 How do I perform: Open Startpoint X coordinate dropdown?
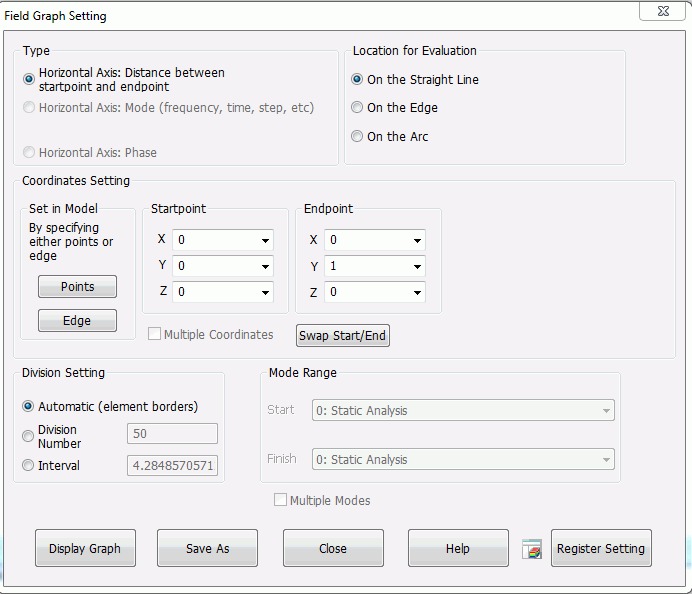click(265, 240)
